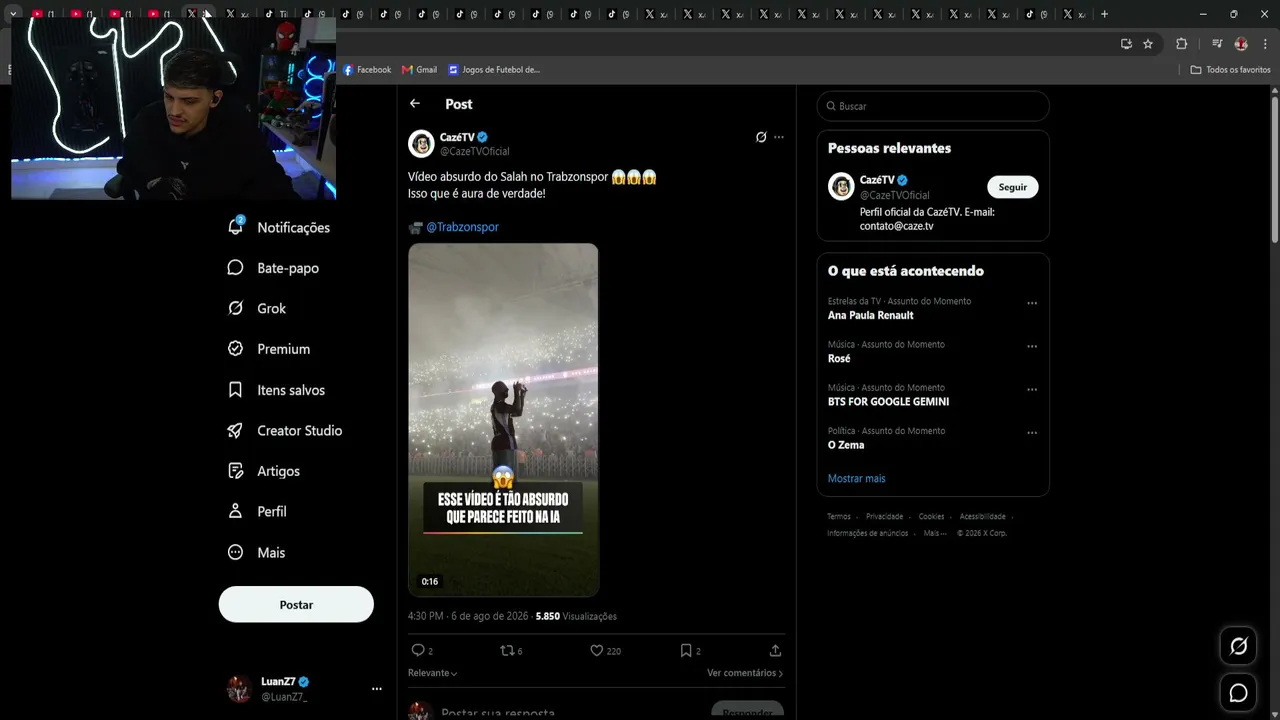Open the @Trabzonspor mention link
The height and width of the screenshot is (720, 1280).
point(462,227)
